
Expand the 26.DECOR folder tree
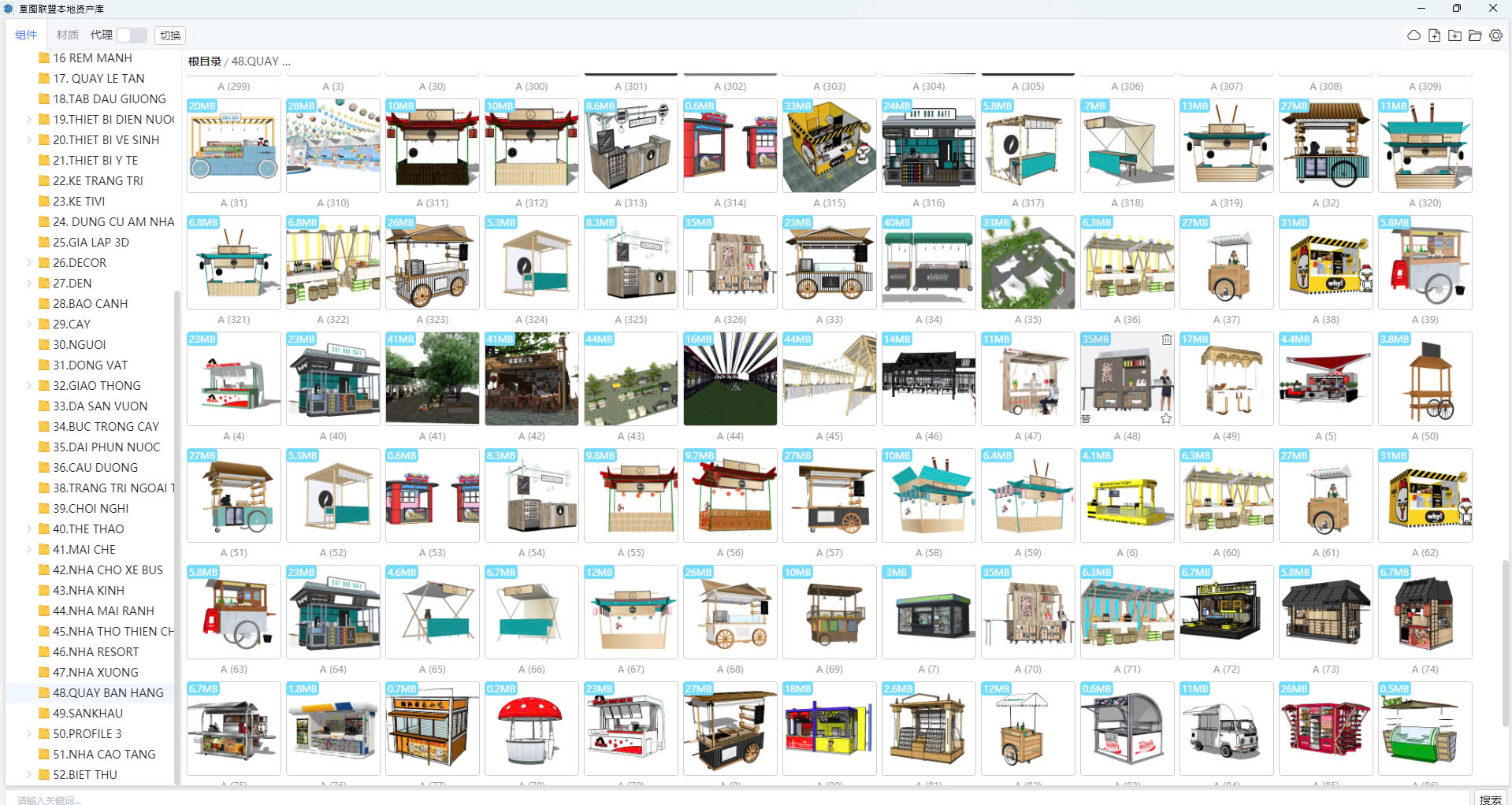click(x=29, y=263)
